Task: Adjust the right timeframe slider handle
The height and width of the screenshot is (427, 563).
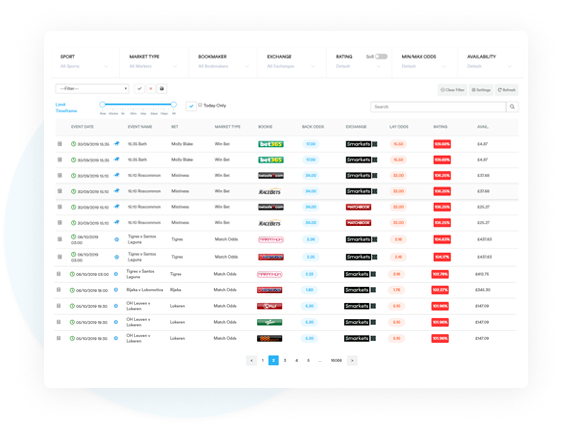Action: coord(174,105)
